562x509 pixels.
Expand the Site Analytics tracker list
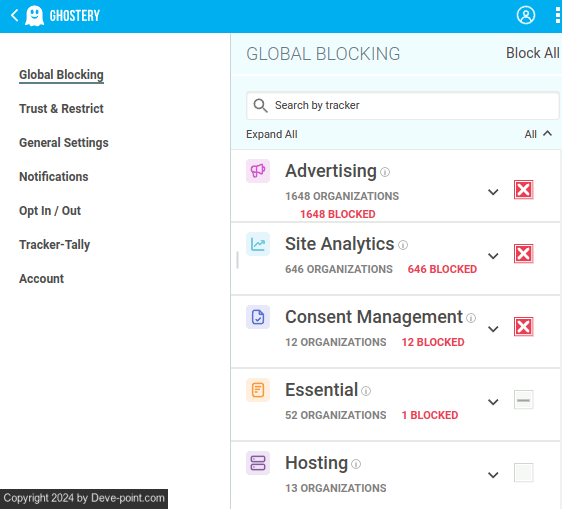point(493,256)
